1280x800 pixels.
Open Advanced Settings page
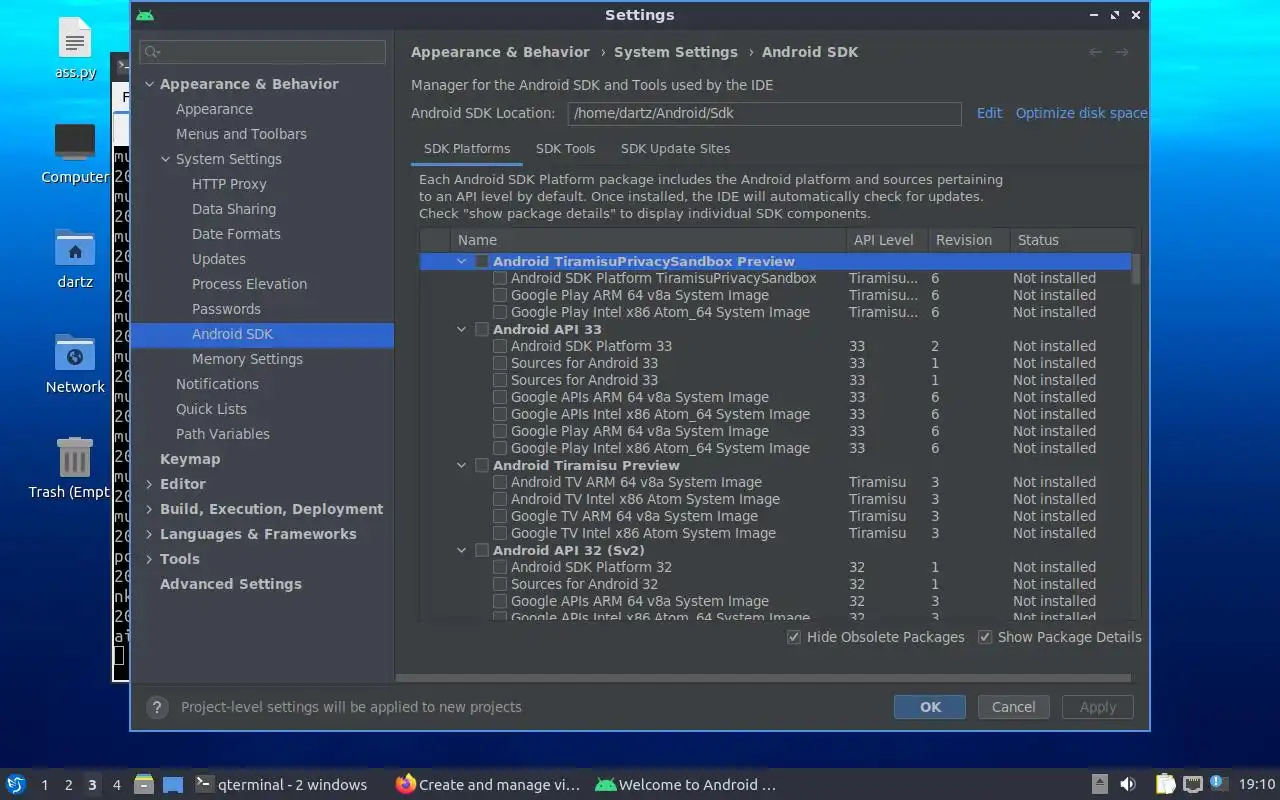230,584
